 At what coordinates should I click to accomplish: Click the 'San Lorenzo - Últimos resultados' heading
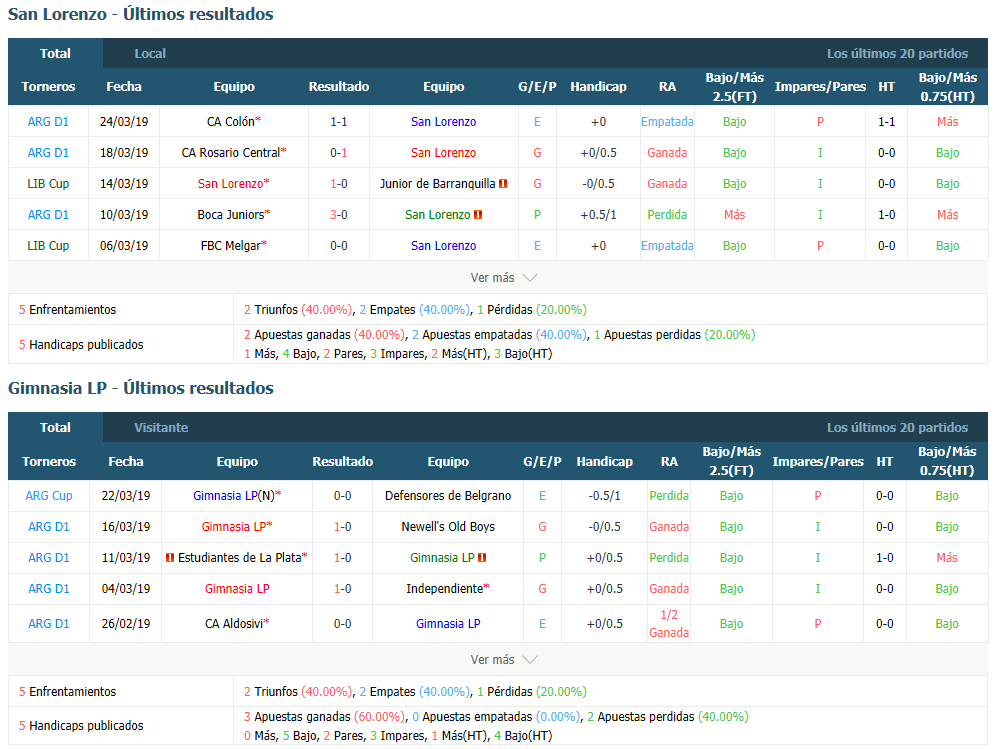coord(141,14)
